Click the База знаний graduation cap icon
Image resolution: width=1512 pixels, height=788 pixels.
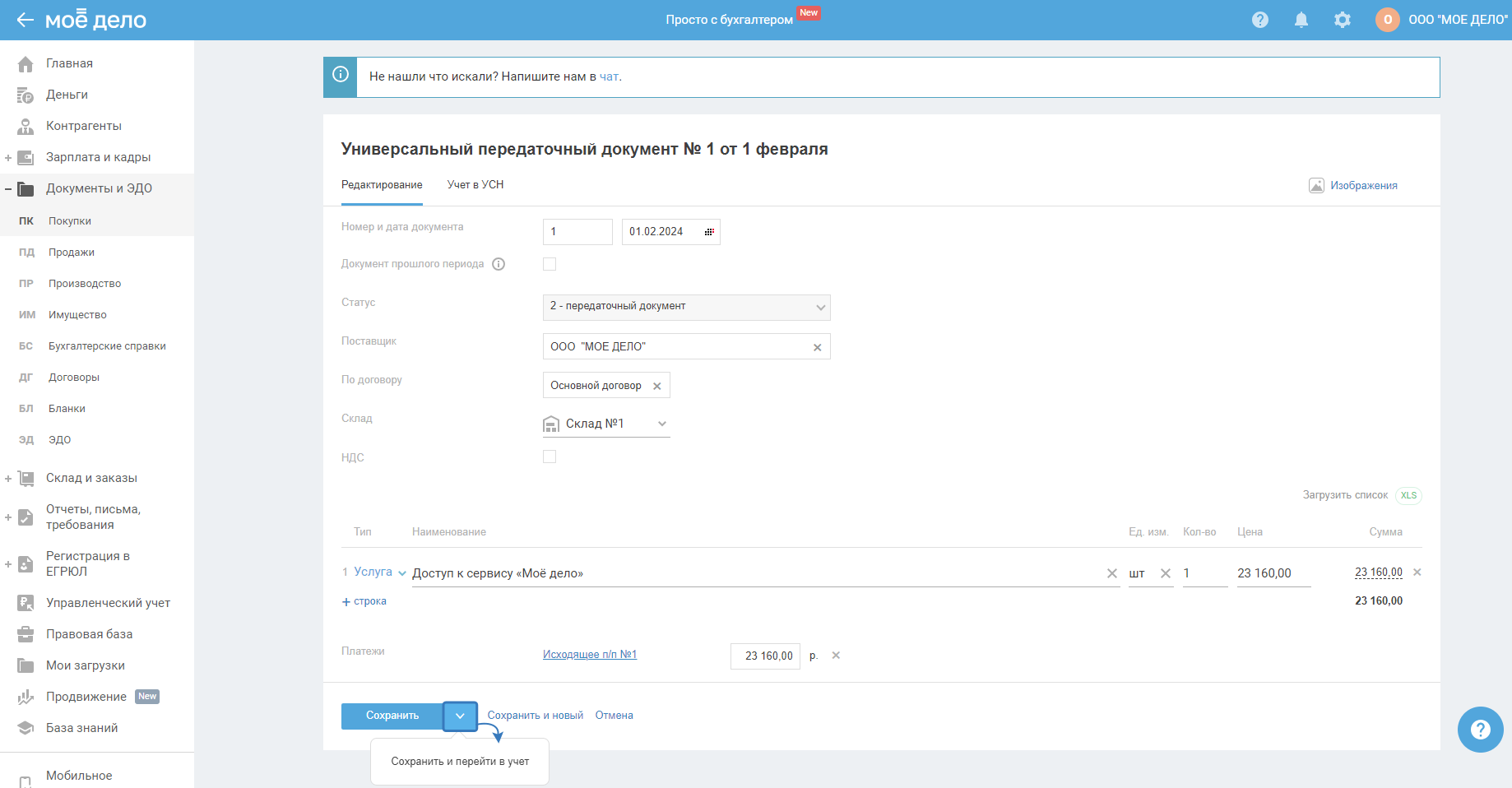(x=26, y=728)
